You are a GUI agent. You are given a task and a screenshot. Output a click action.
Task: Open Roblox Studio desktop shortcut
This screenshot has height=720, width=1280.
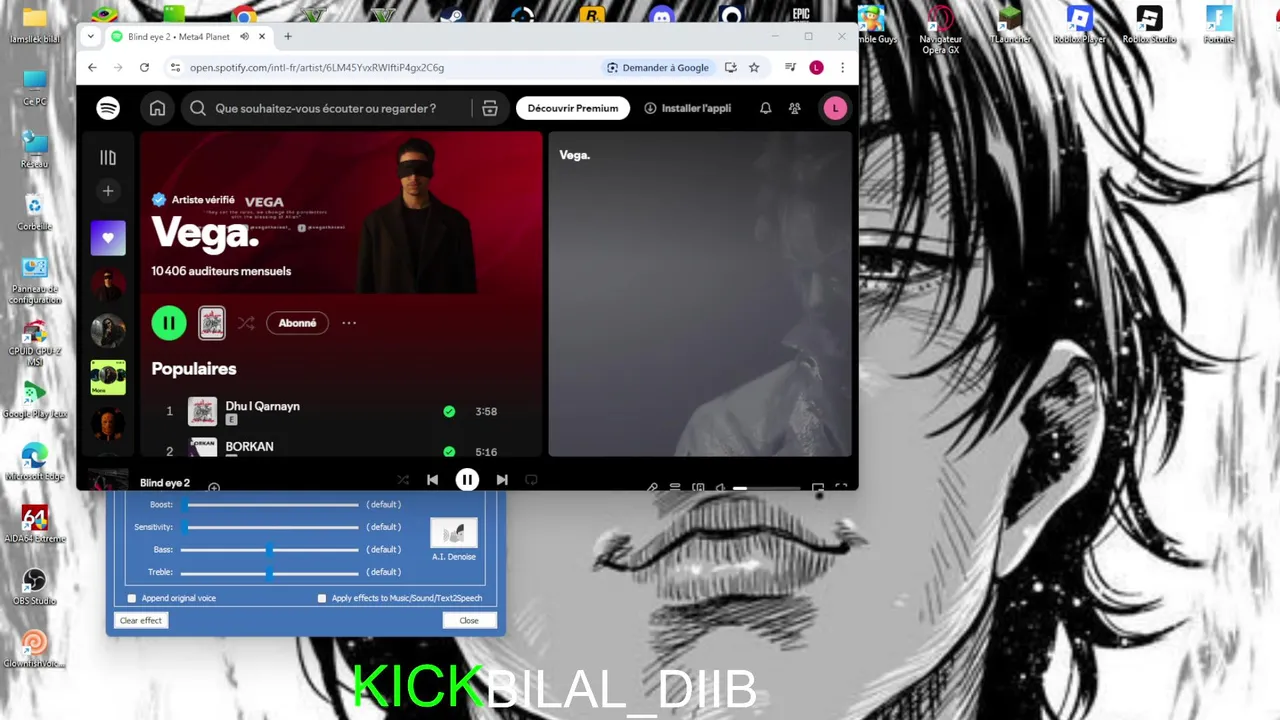[x=1149, y=26]
